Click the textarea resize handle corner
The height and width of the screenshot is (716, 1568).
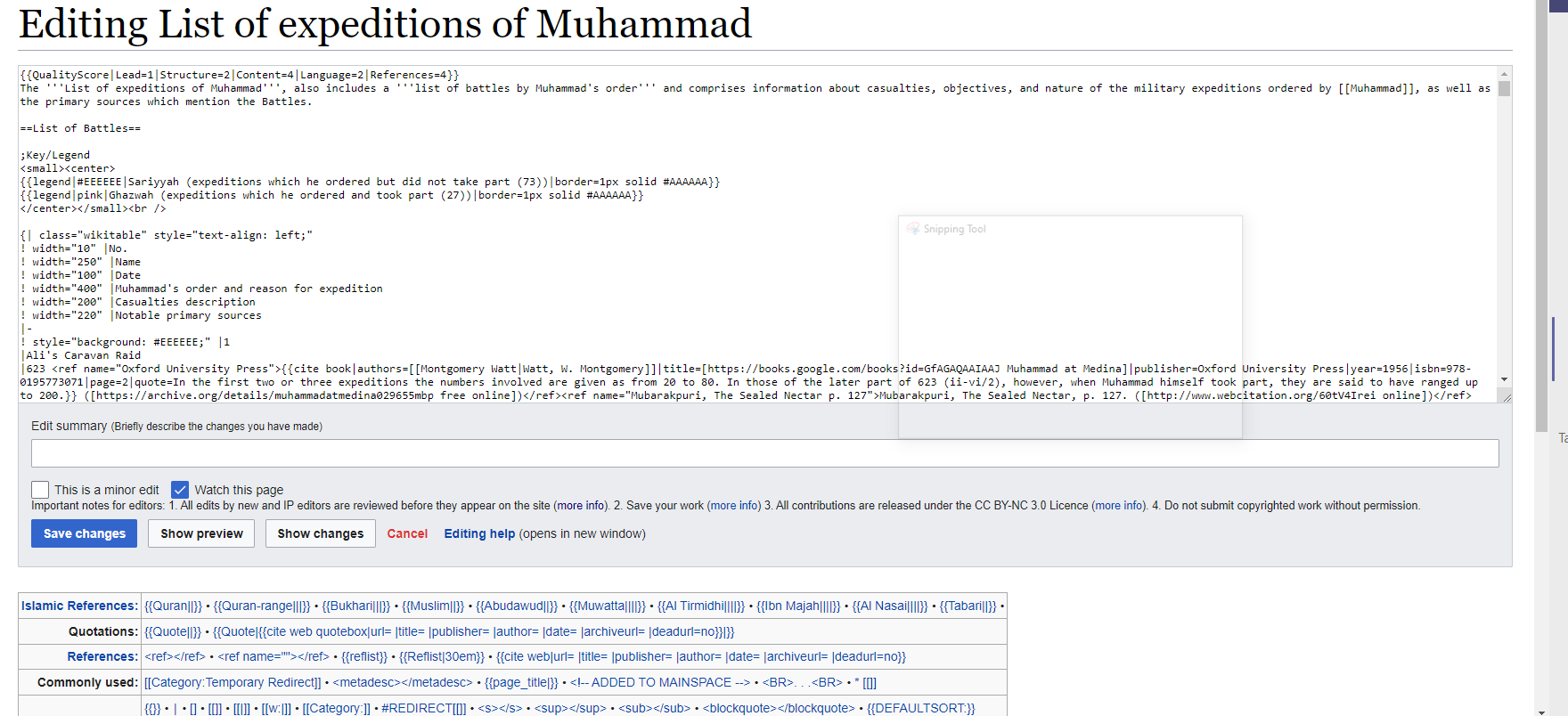point(1507,397)
